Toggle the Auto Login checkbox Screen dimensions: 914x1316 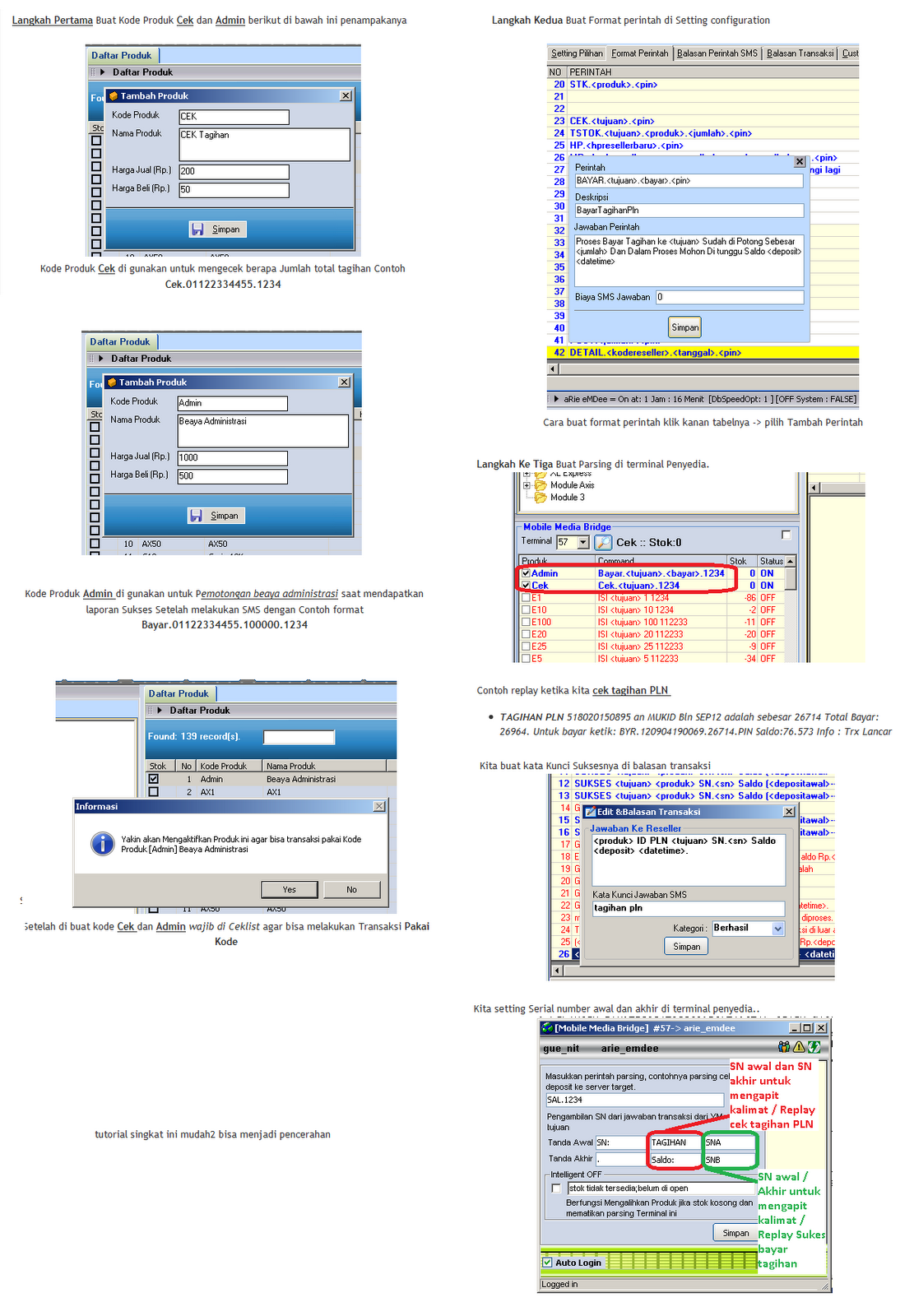click(547, 1263)
